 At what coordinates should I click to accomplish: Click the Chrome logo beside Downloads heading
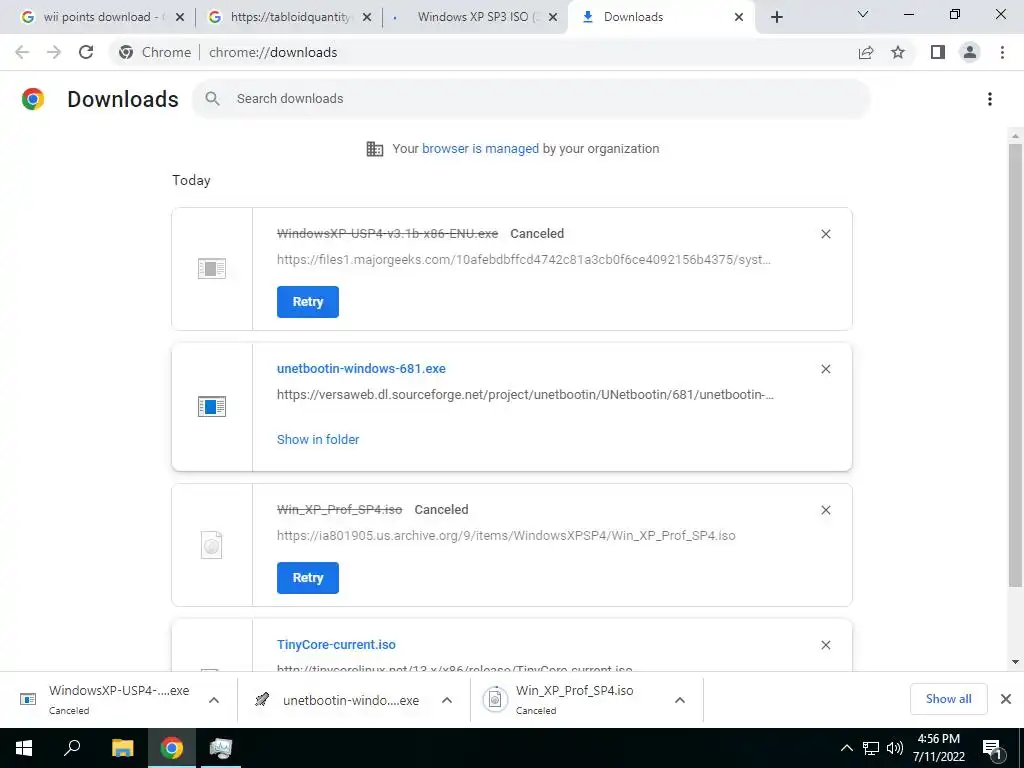point(33,99)
